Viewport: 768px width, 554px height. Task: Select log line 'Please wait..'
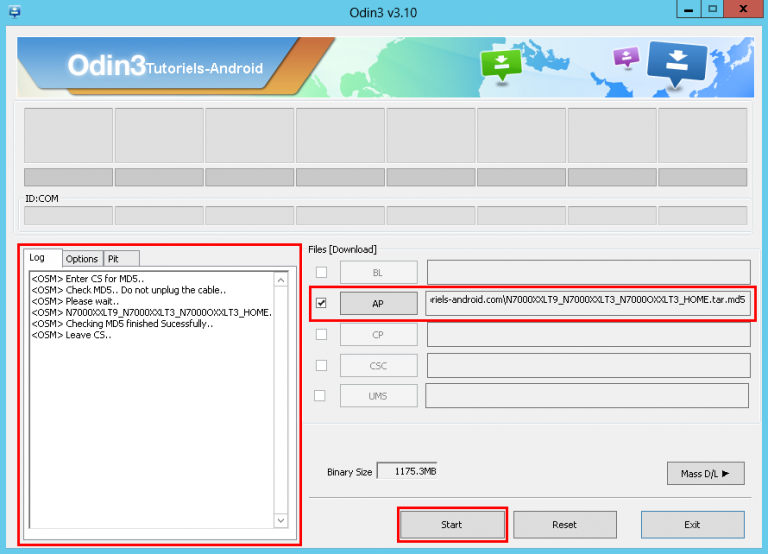[75, 301]
